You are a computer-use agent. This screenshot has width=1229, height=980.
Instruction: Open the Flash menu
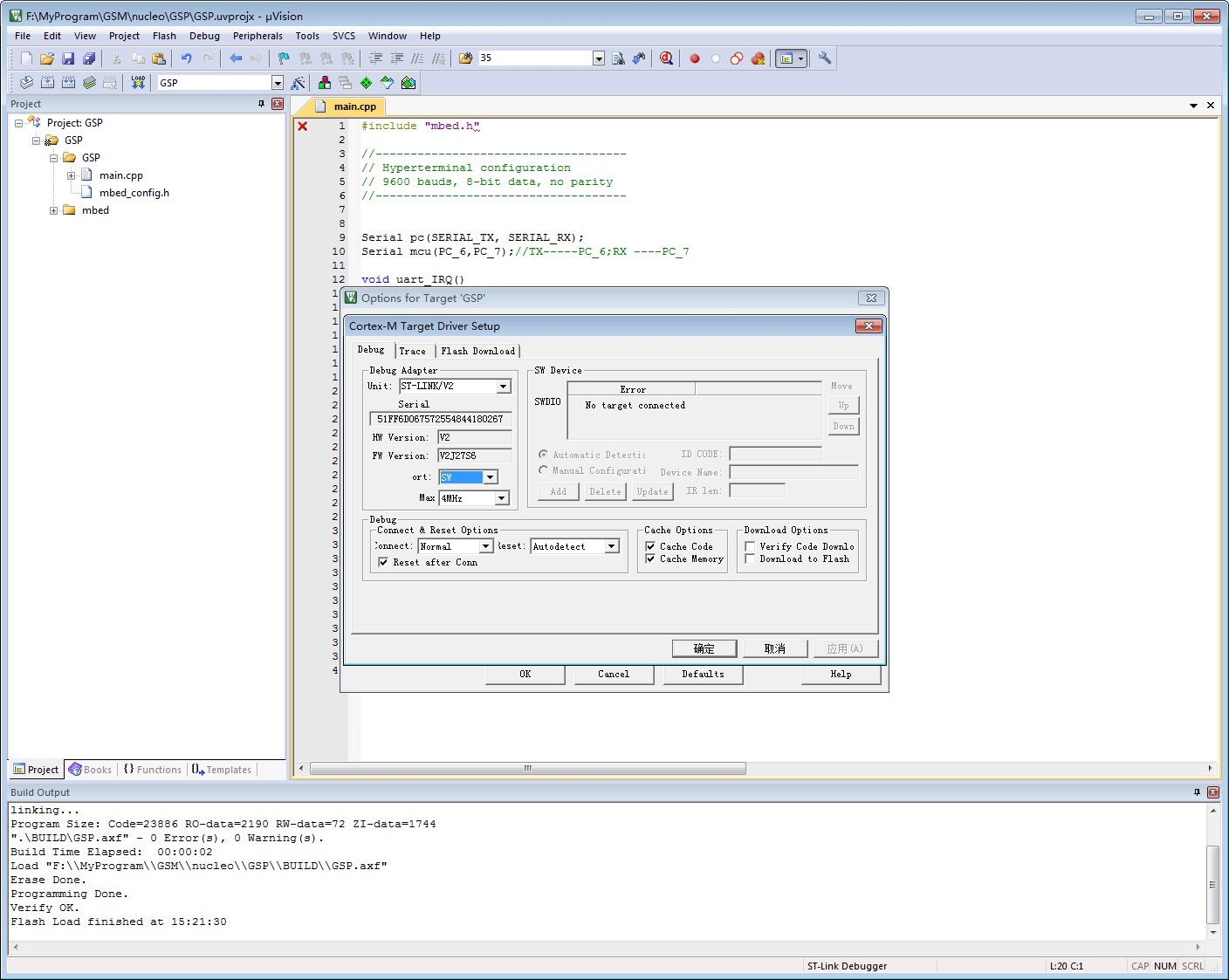164,36
